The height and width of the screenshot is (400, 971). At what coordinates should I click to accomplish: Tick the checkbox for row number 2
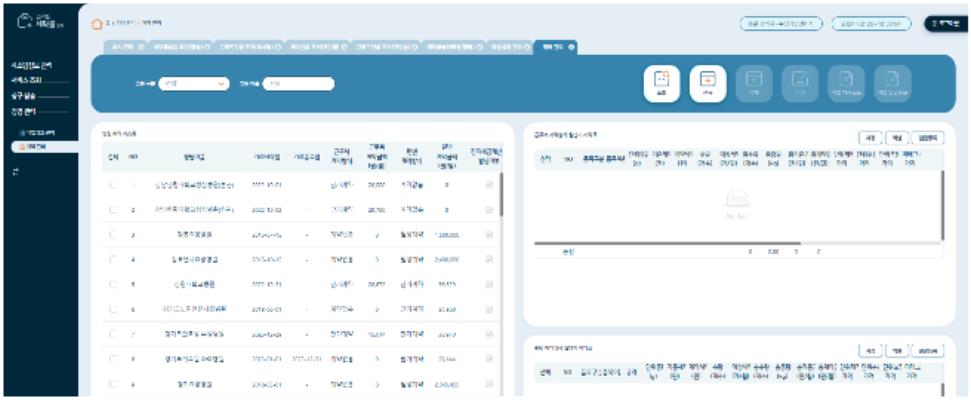pos(113,210)
